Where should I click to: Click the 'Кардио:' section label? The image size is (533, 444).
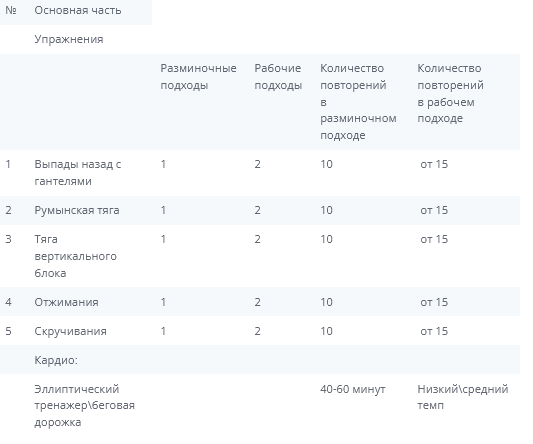coord(56,360)
